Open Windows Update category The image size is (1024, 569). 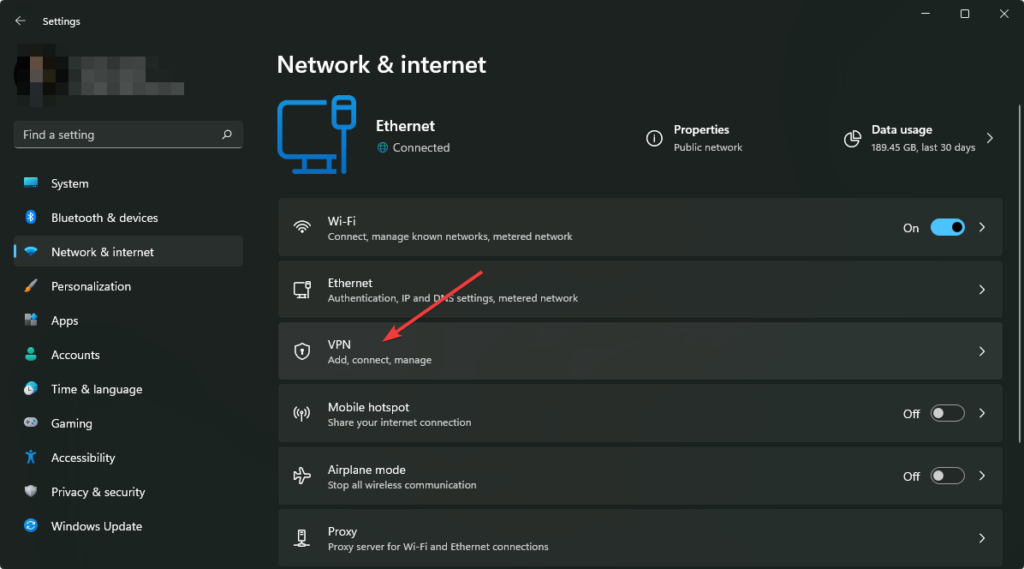point(128,526)
